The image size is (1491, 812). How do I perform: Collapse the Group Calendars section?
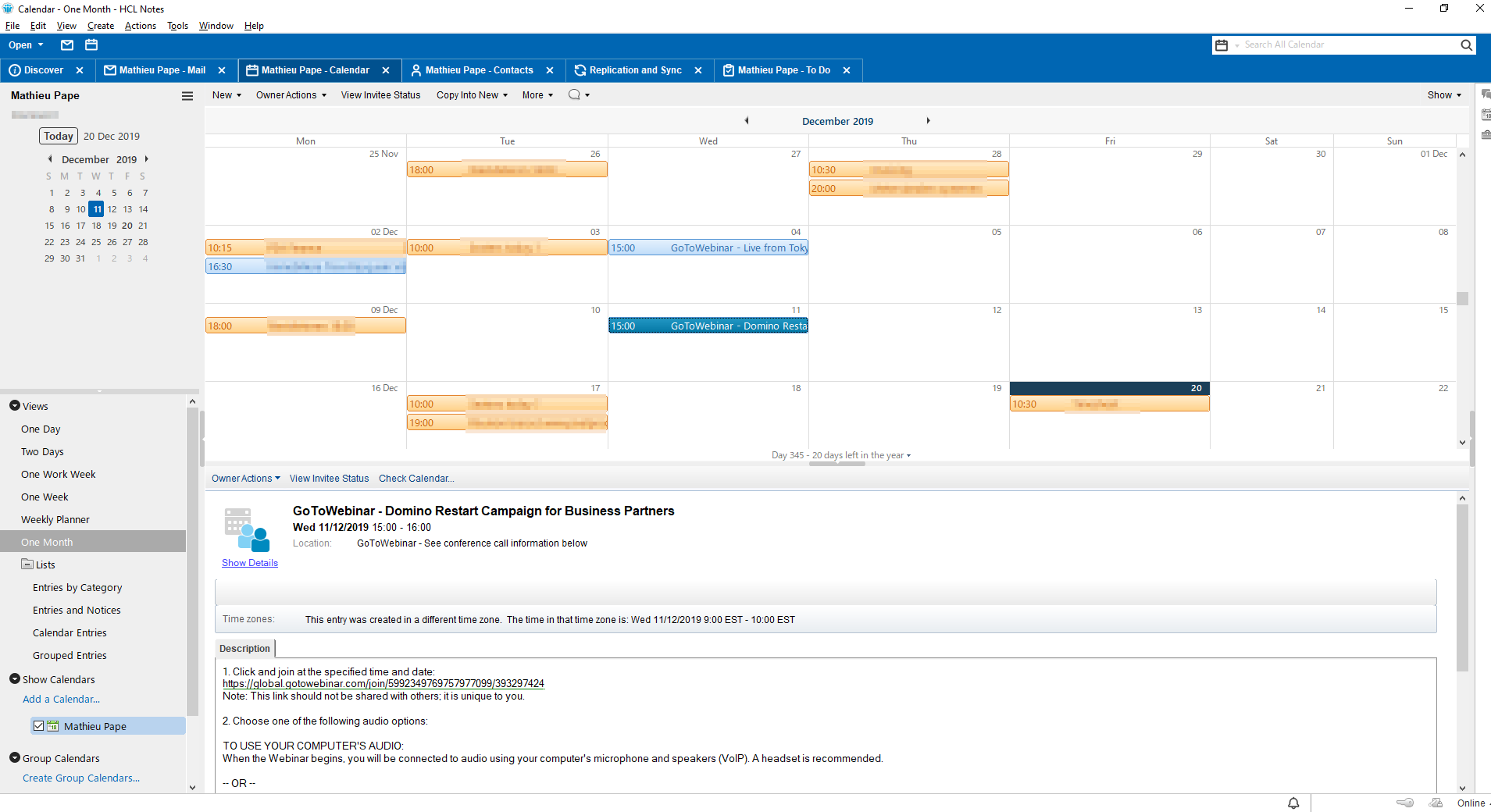coord(15,758)
